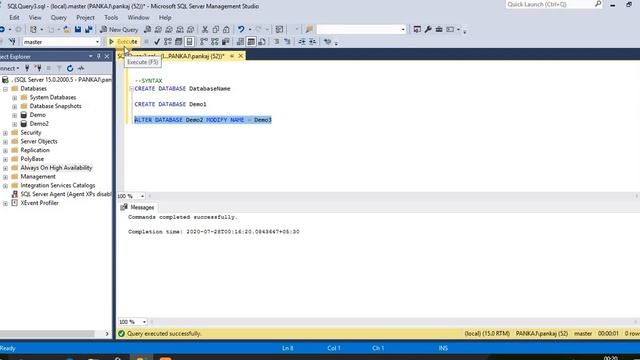Click Object Explorer horizontal scrollbar right arrow
The image size is (640, 360).
107,334
